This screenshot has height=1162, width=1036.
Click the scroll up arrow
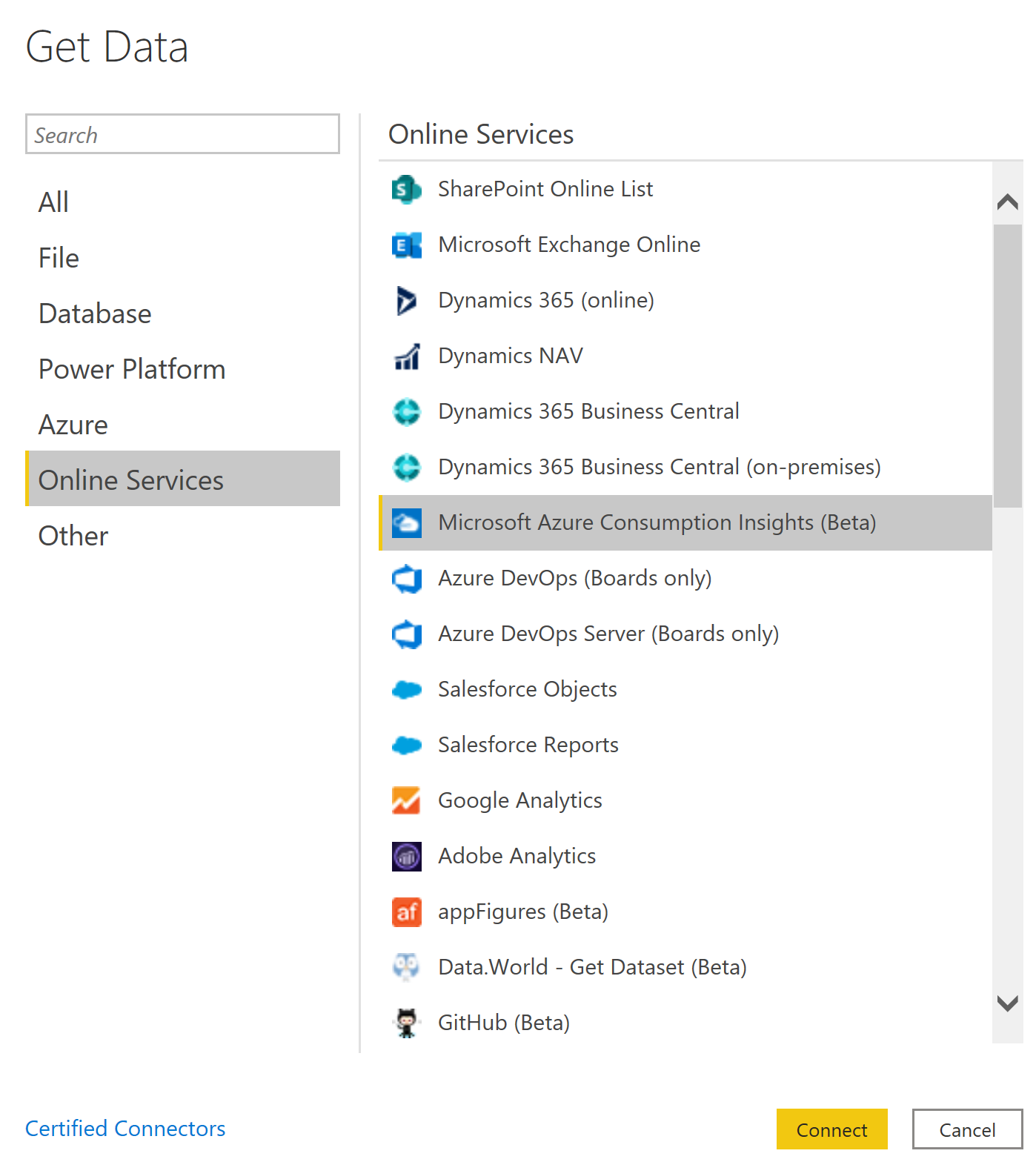(1008, 202)
